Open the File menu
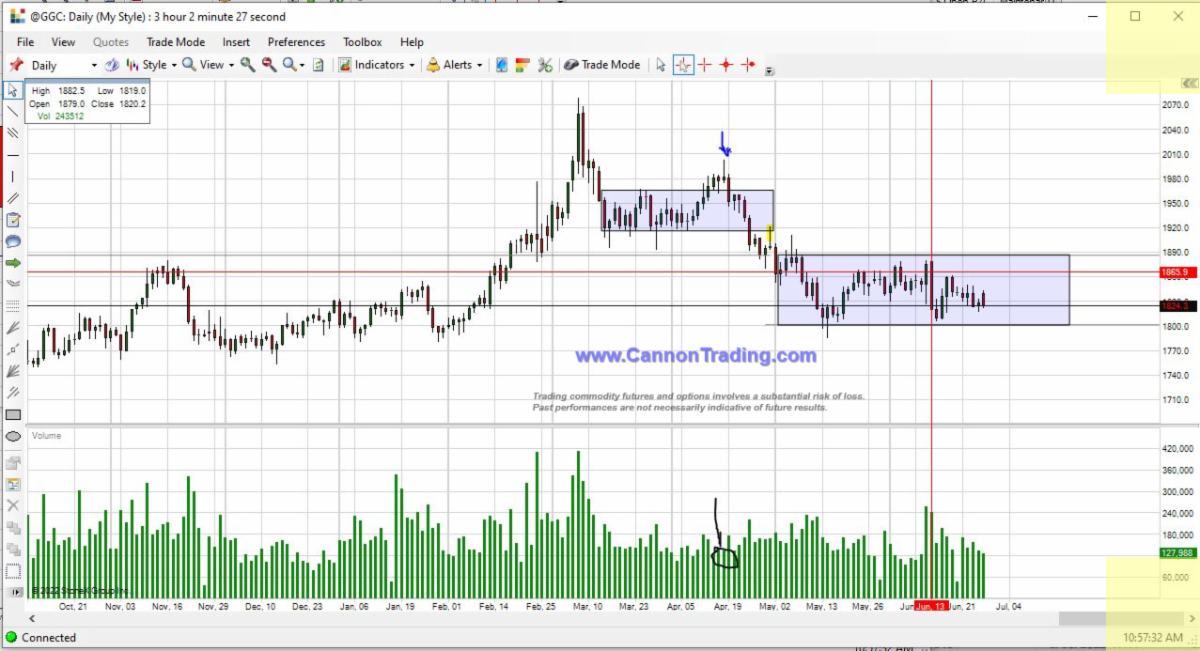This screenshot has width=1200, height=651. [x=25, y=42]
